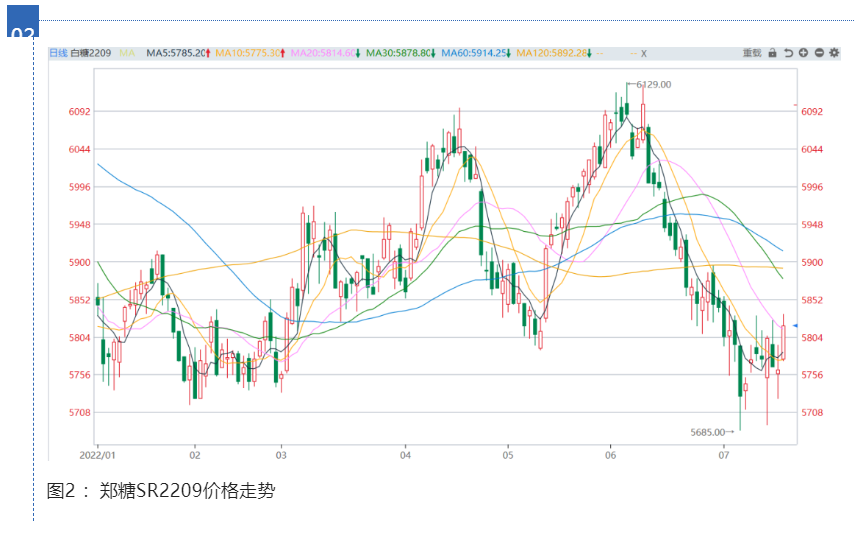Click the undo arrow icon

[x=788, y=52]
